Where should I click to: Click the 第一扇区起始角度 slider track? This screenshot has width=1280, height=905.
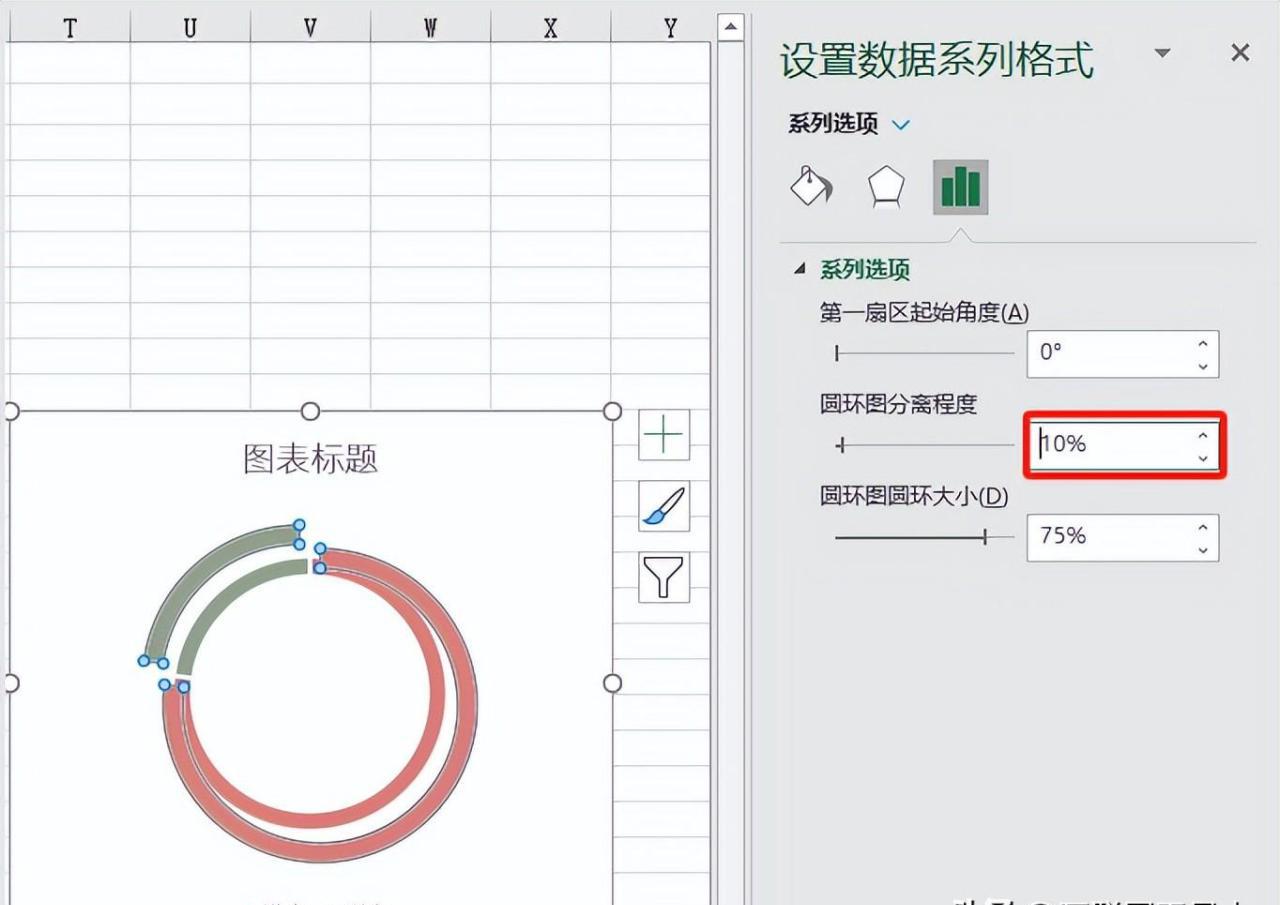[x=924, y=353]
